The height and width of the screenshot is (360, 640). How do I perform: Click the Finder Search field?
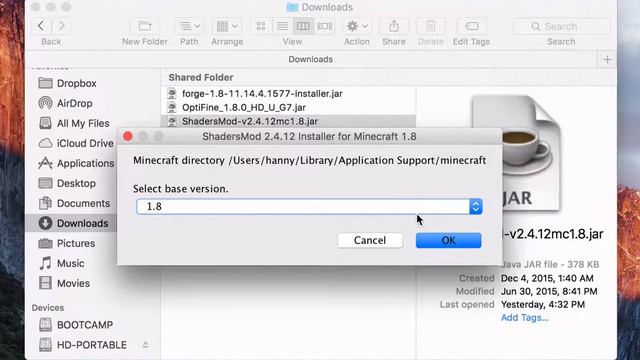[x=561, y=27]
